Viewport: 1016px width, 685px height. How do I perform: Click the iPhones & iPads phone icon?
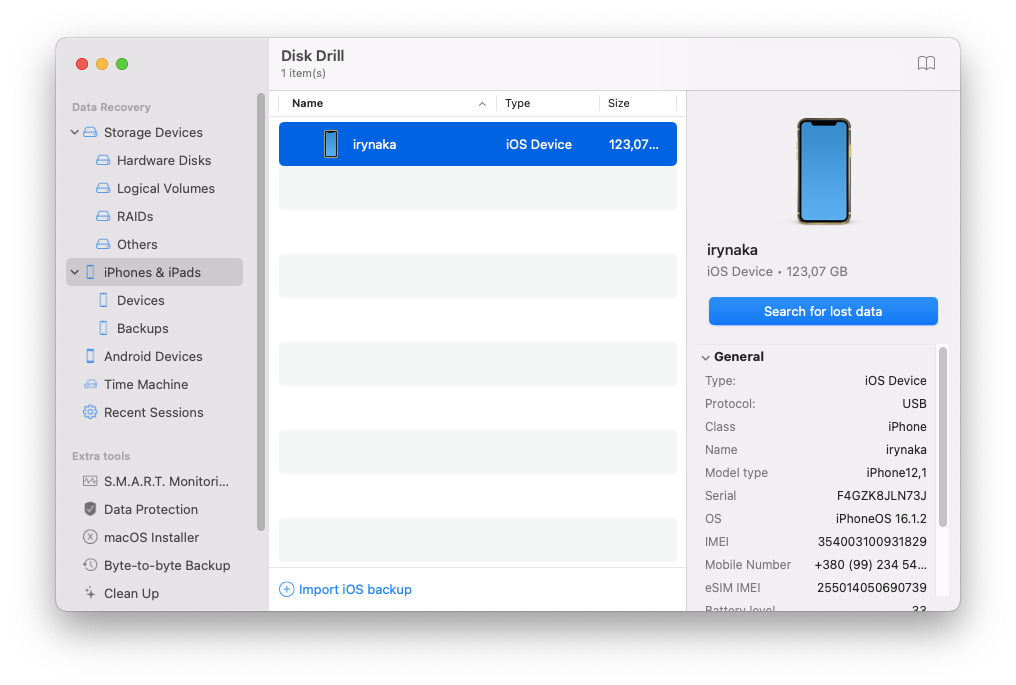[90, 272]
